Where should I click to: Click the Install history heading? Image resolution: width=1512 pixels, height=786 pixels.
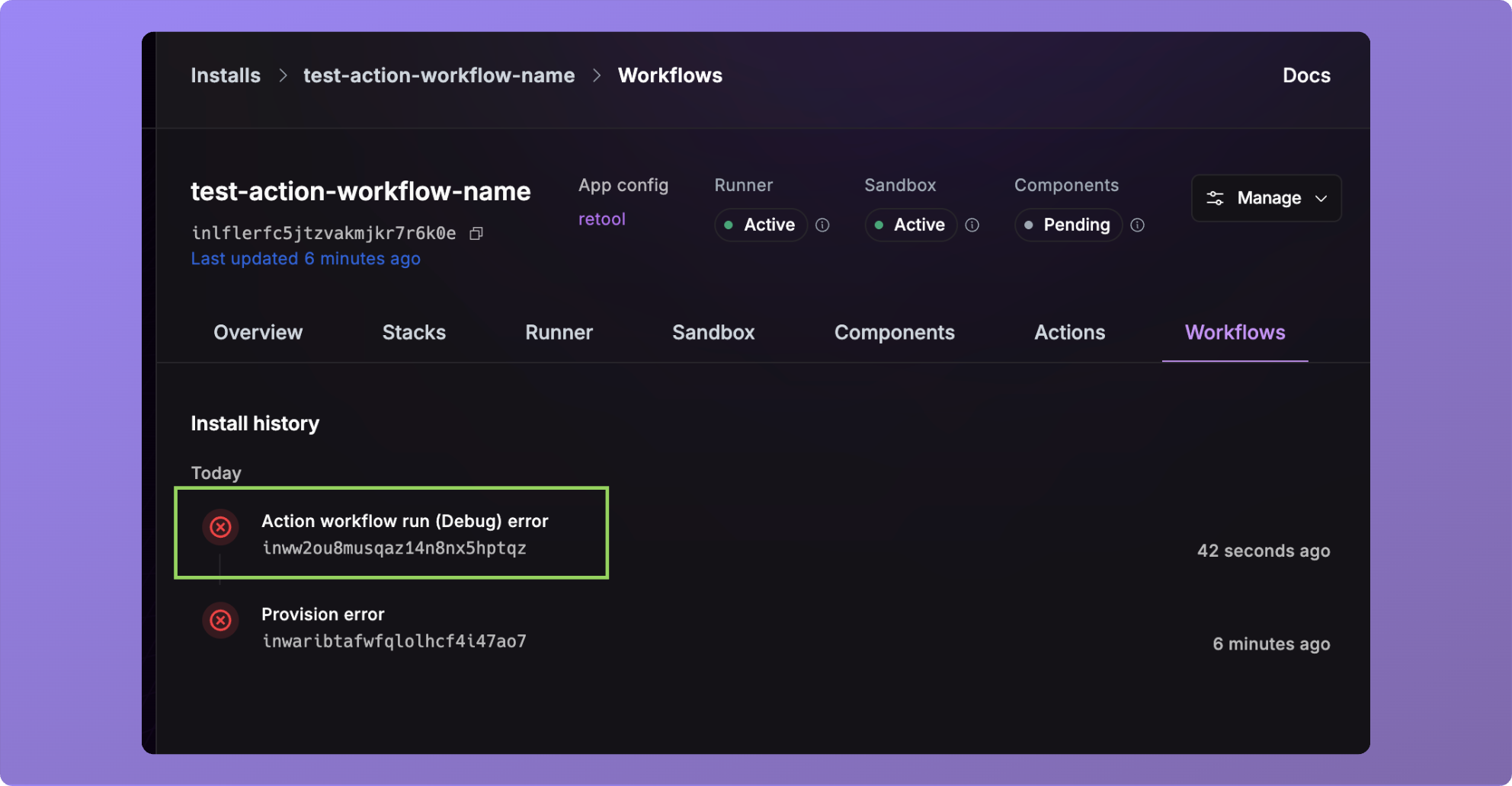(255, 423)
